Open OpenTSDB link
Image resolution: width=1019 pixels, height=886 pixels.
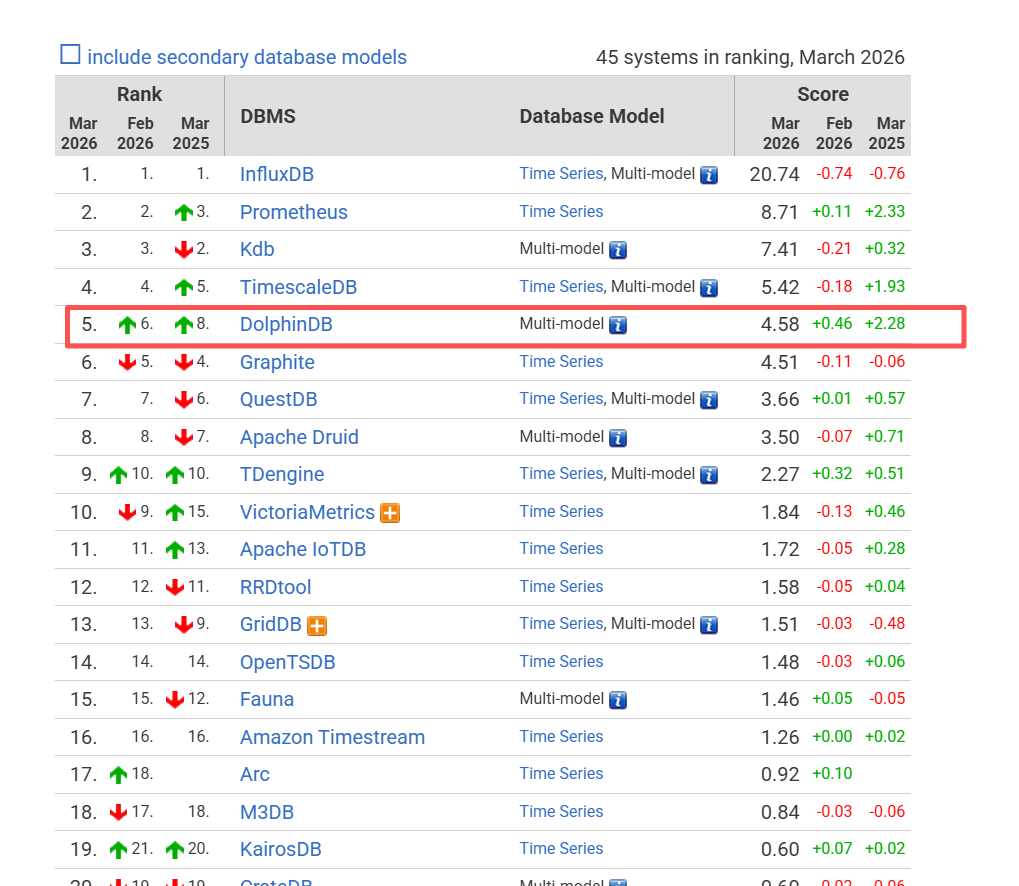(x=288, y=662)
